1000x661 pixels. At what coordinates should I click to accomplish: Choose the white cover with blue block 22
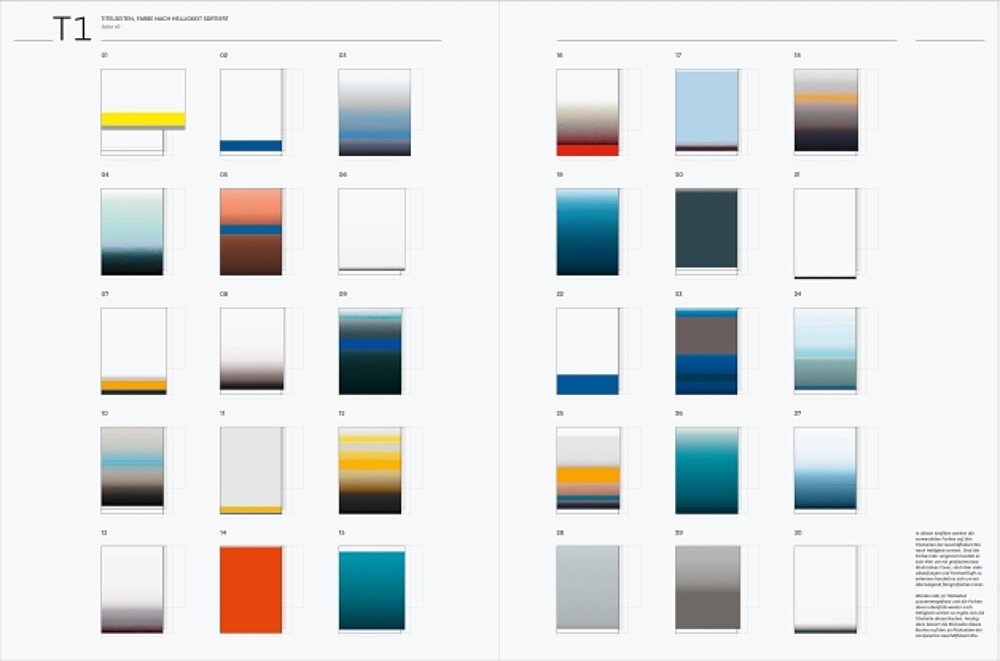coord(588,351)
